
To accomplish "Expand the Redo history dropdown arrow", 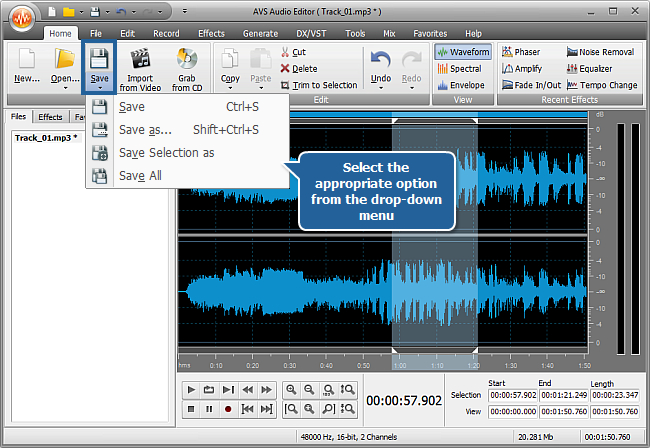I will click(x=412, y=88).
